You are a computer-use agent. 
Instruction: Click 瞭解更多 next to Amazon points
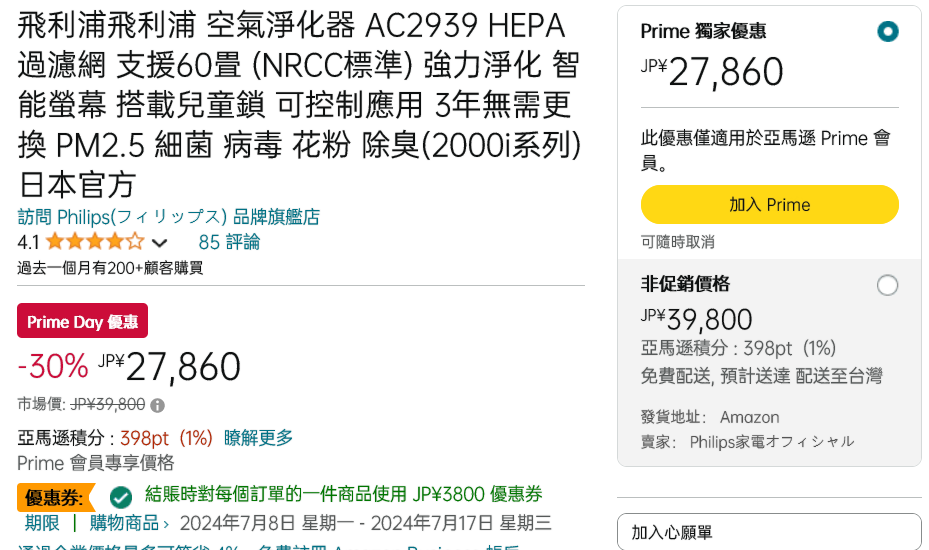pyautogui.click(x=258, y=438)
